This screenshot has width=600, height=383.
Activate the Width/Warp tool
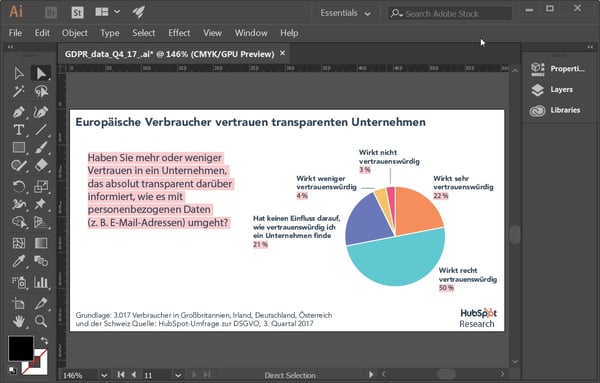(18, 204)
